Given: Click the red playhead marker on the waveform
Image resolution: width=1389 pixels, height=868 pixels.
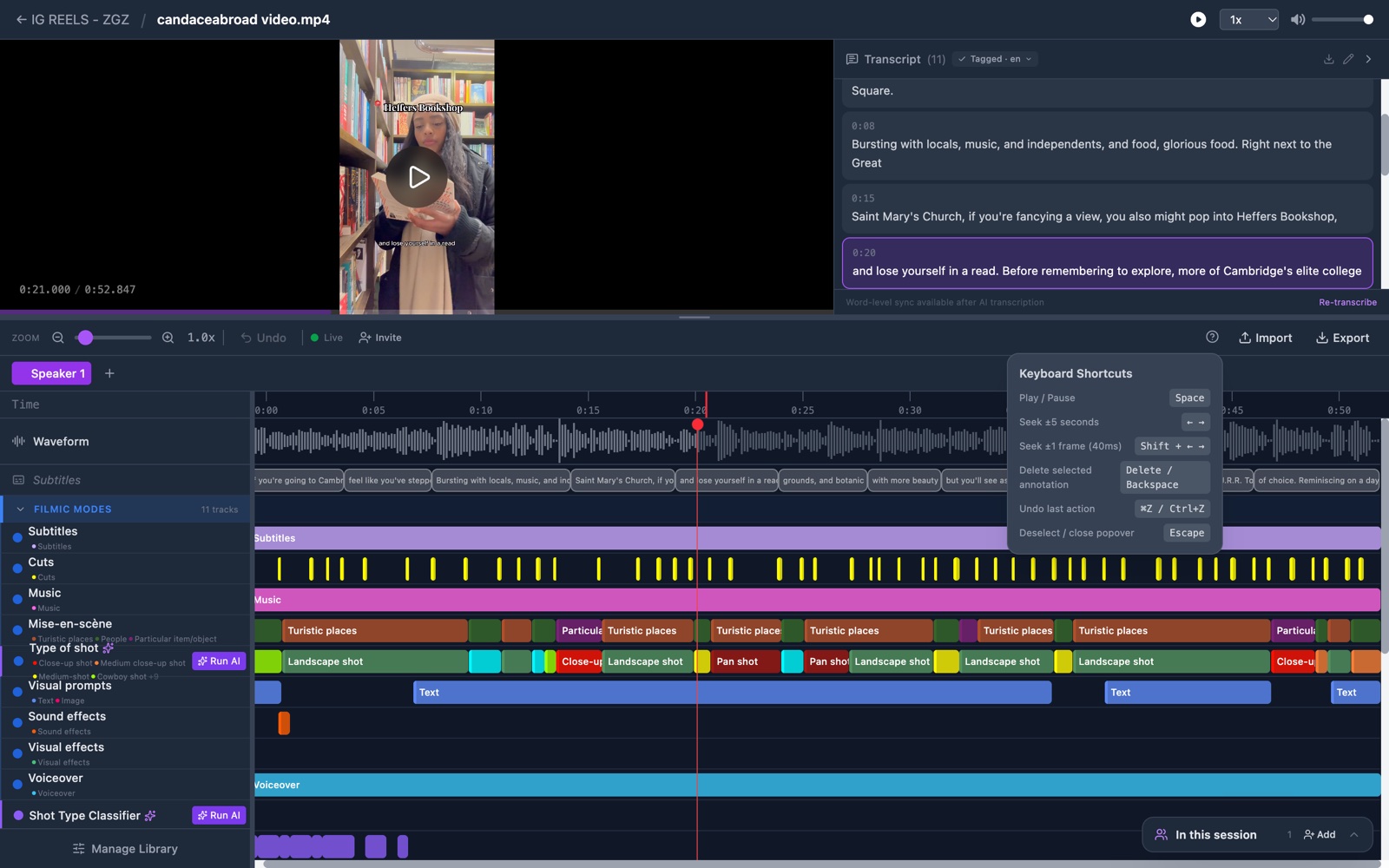Looking at the screenshot, I should (x=697, y=424).
